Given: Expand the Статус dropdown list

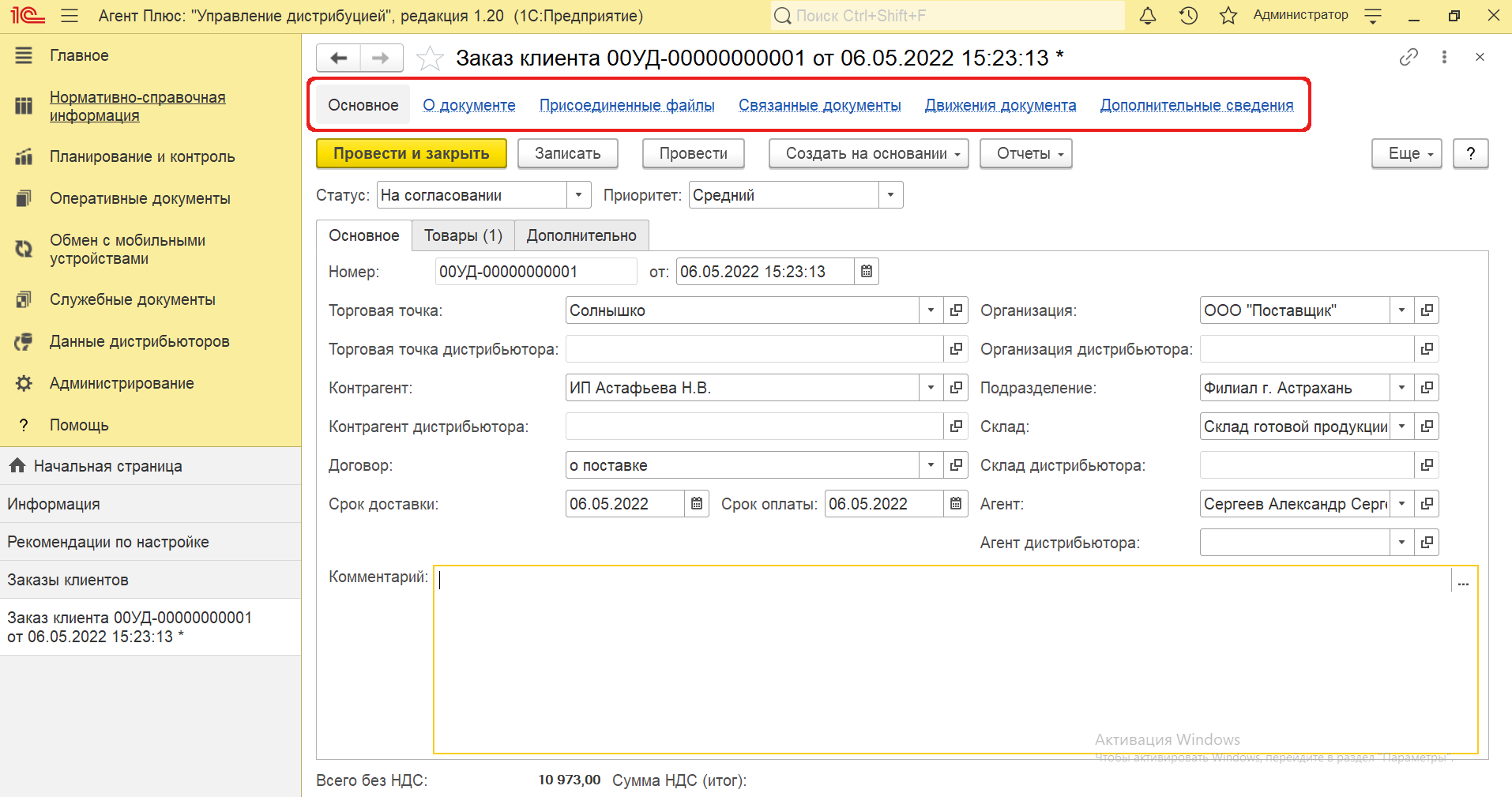Looking at the screenshot, I should 578,195.
